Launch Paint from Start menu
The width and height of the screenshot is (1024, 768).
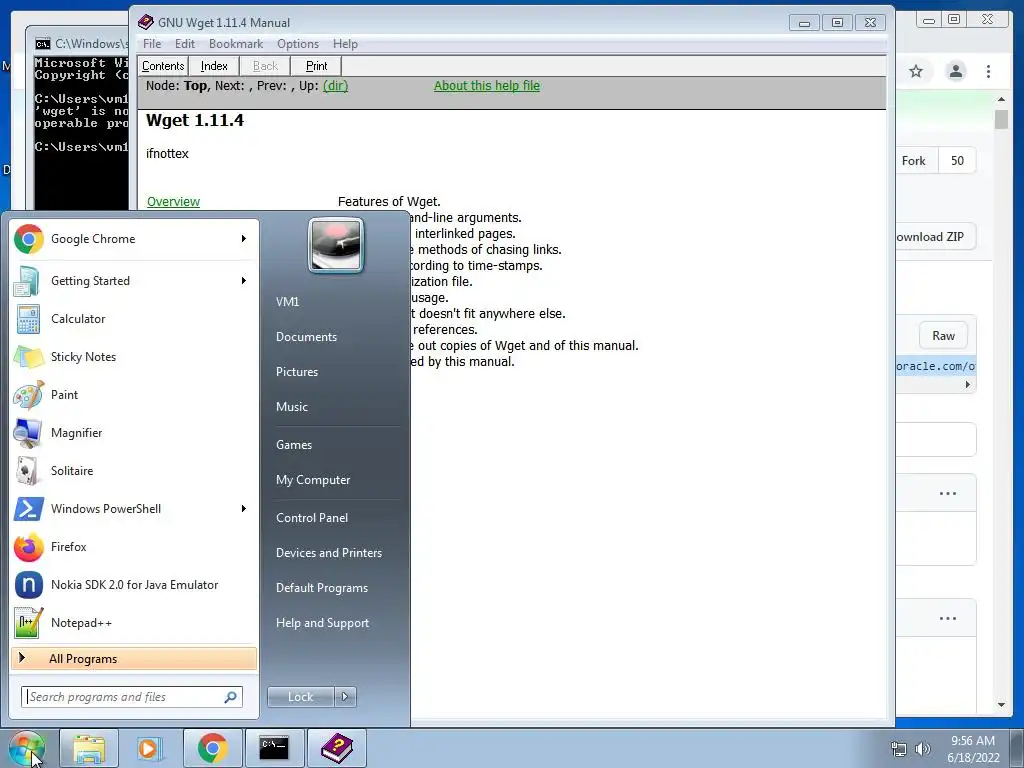131,394
